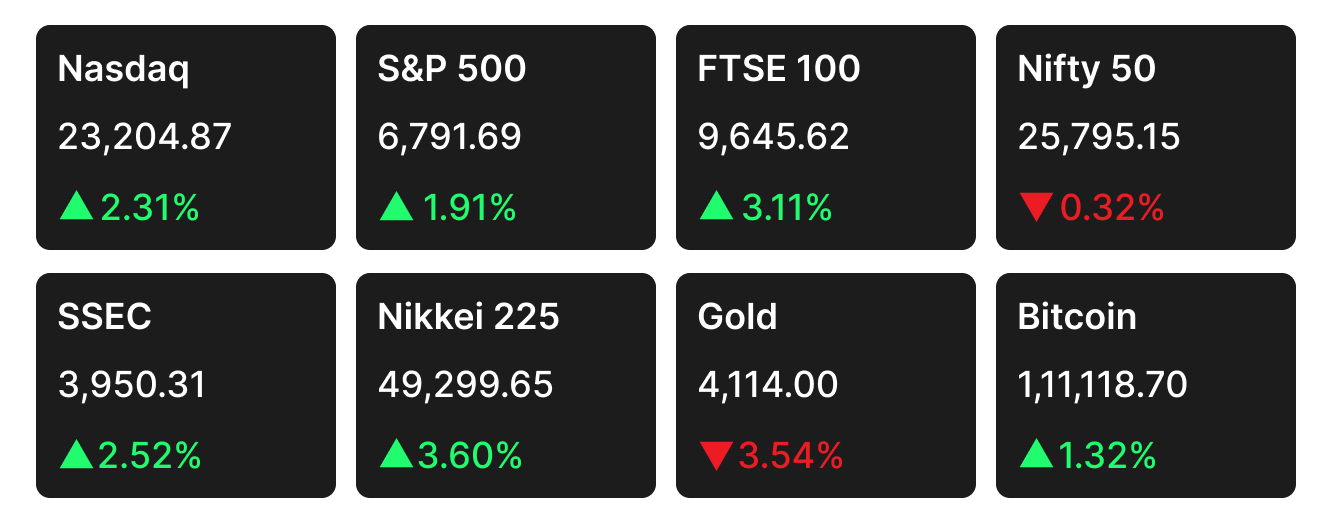This screenshot has height=524, width=1332.
Task: Click the Nikkei 225 value 49,299.65
Action: (466, 384)
